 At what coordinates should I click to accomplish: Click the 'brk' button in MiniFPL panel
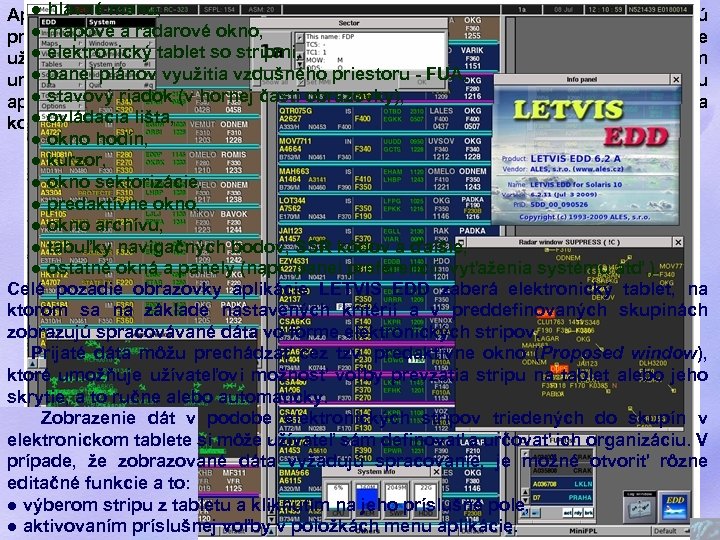pos(588,512)
